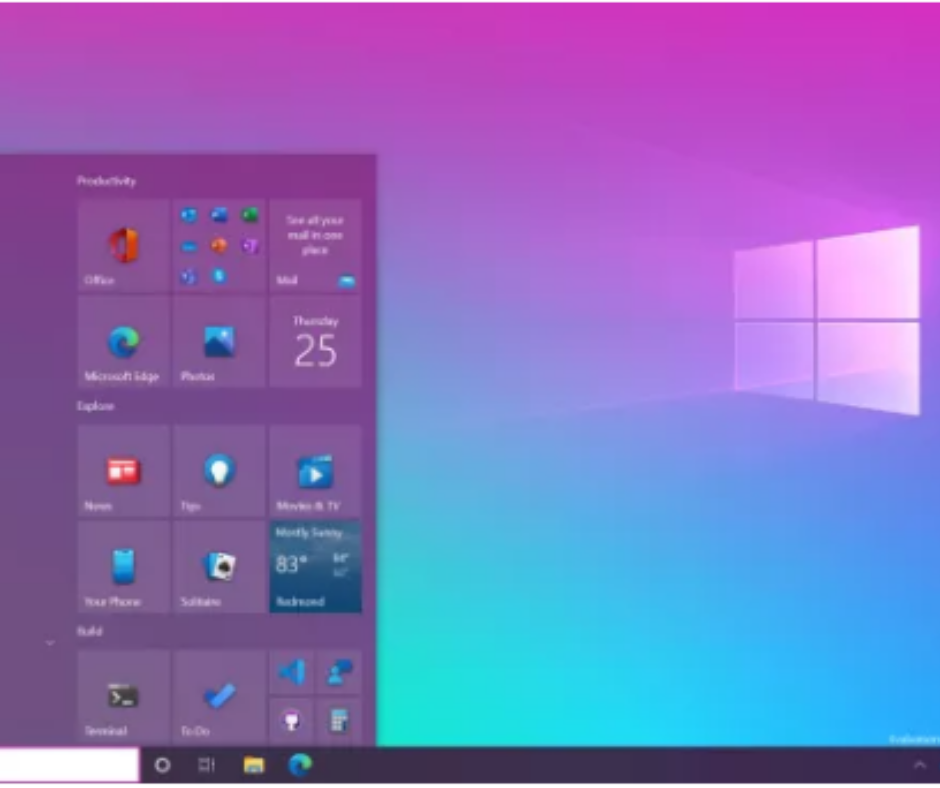This screenshot has height=788, width=940.
Task: Launch Outlook from the Office apps folder tile
Action: click(x=189, y=215)
